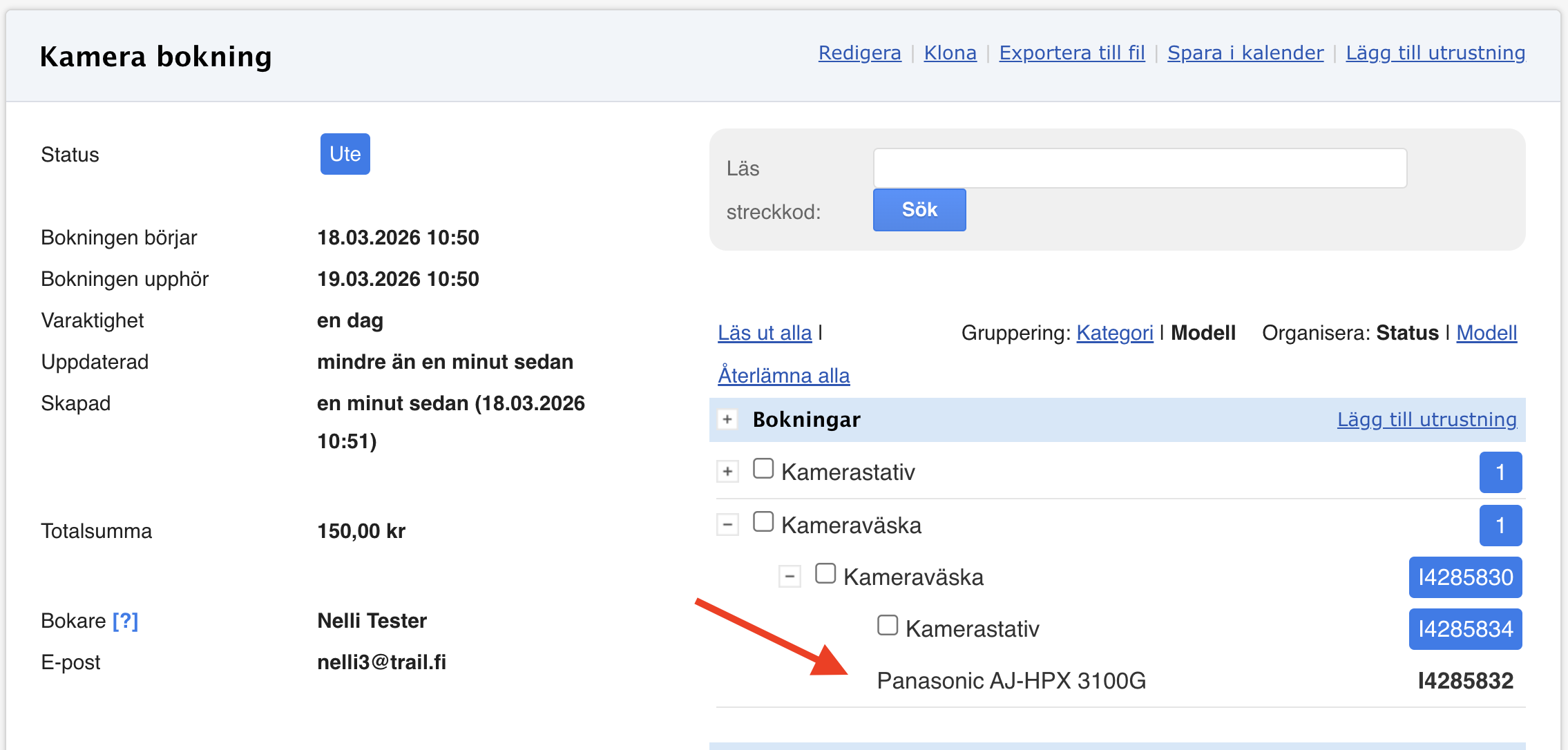Viewport: 1568px width, 750px height.
Task: Collapse the top-level Kameraväska group
Action: 727,525
